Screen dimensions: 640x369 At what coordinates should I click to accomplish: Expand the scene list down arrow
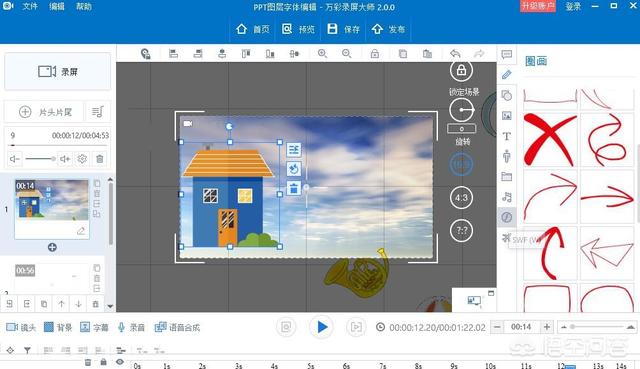click(x=110, y=306)
